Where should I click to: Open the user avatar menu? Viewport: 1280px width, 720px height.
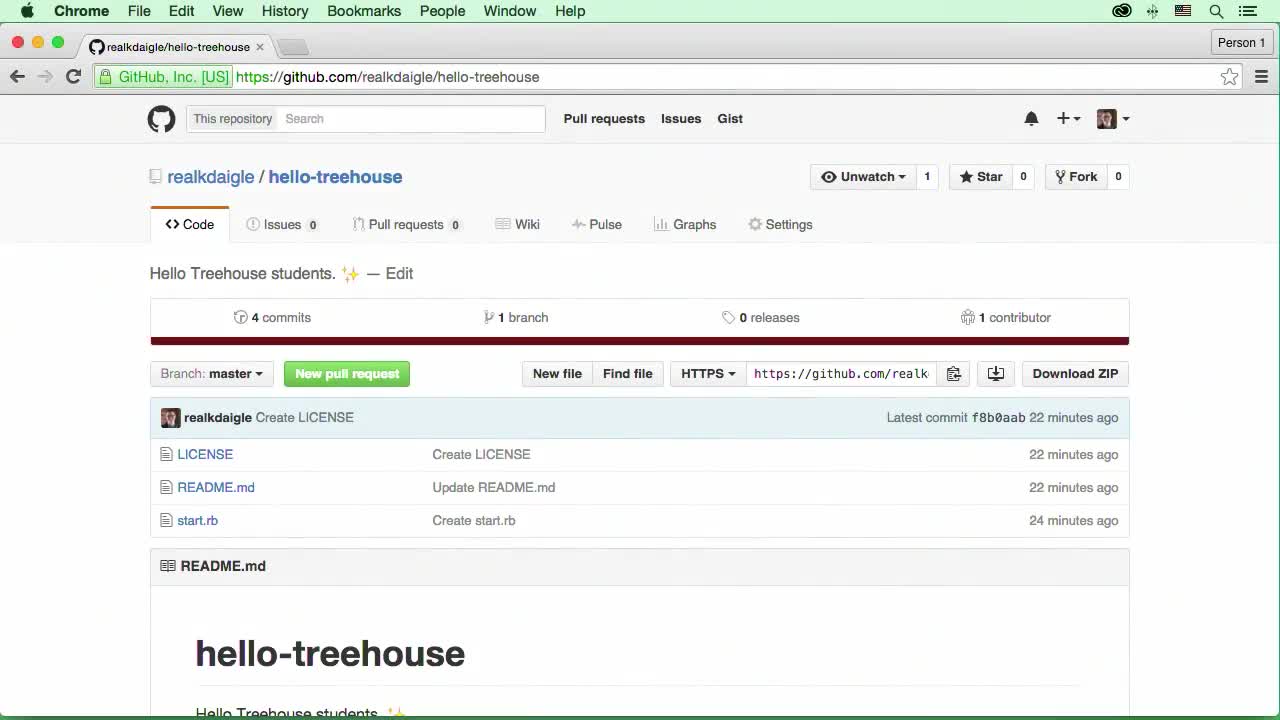[1113, 119]
